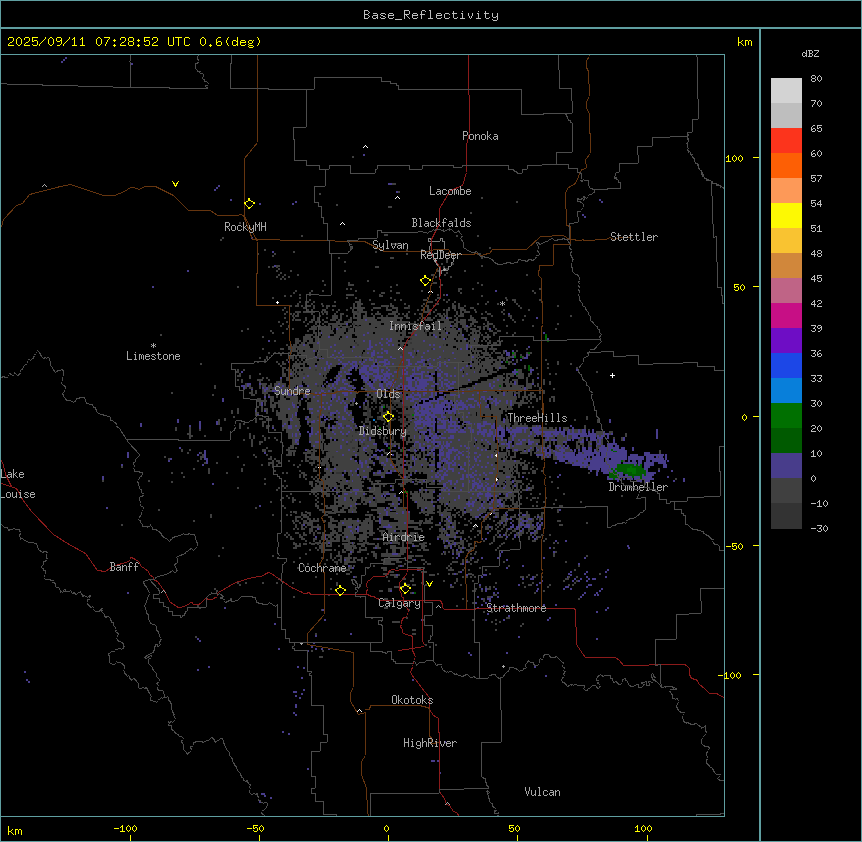Click the Base_Reflectivity title
862x842 pixels.
431,15
